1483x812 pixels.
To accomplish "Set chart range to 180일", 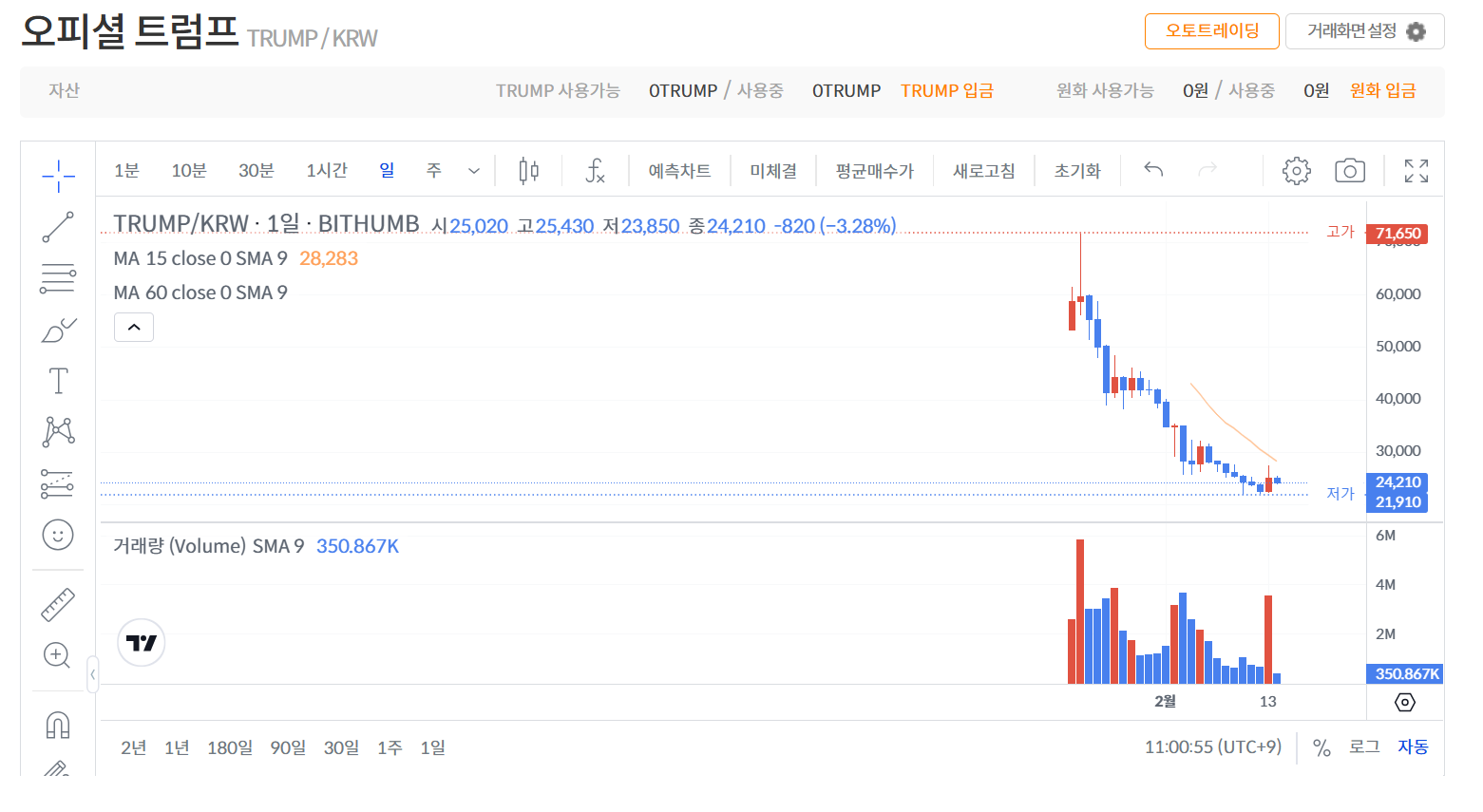I will pyautogui.click(x=230, y=748).
